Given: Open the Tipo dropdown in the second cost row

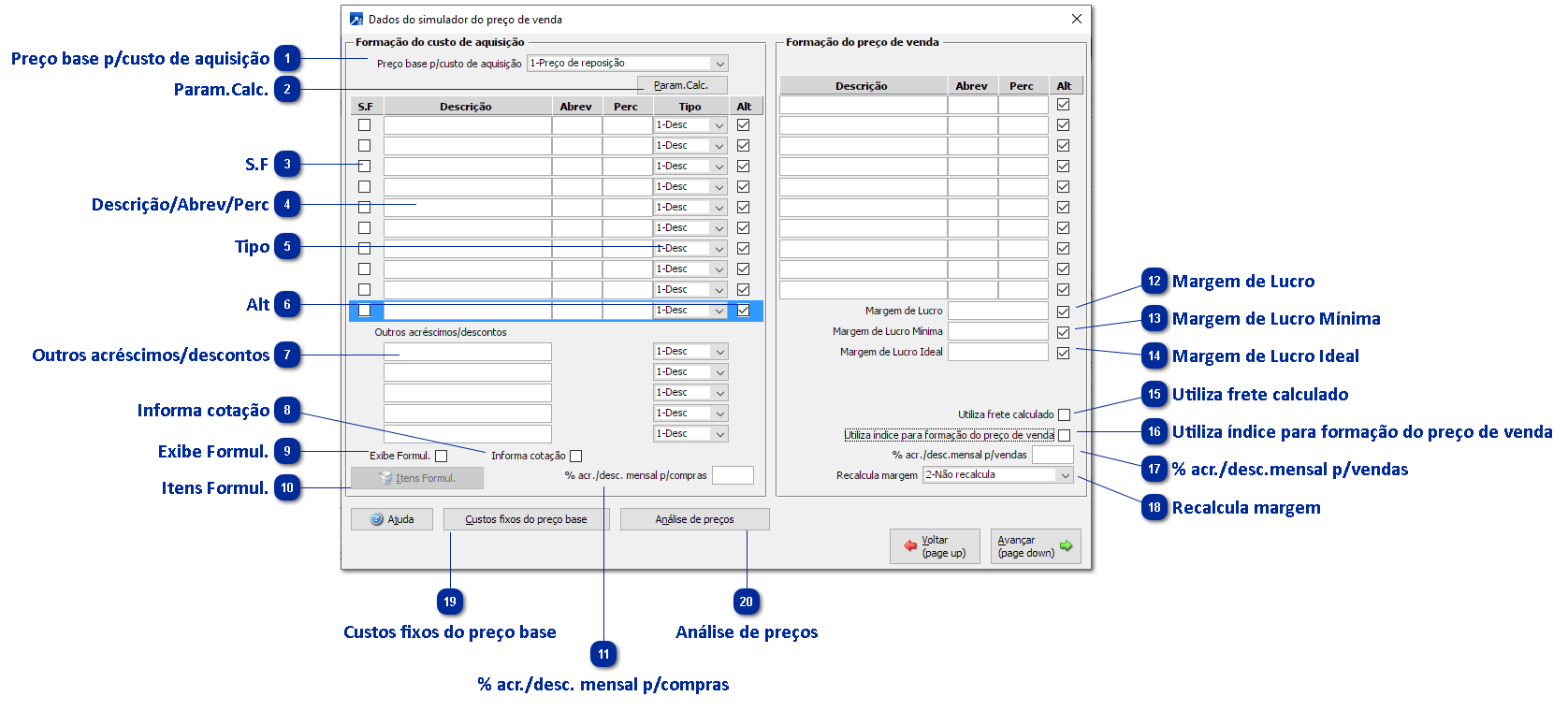Looking at the screenshot, I should click(x=719, y=146).
